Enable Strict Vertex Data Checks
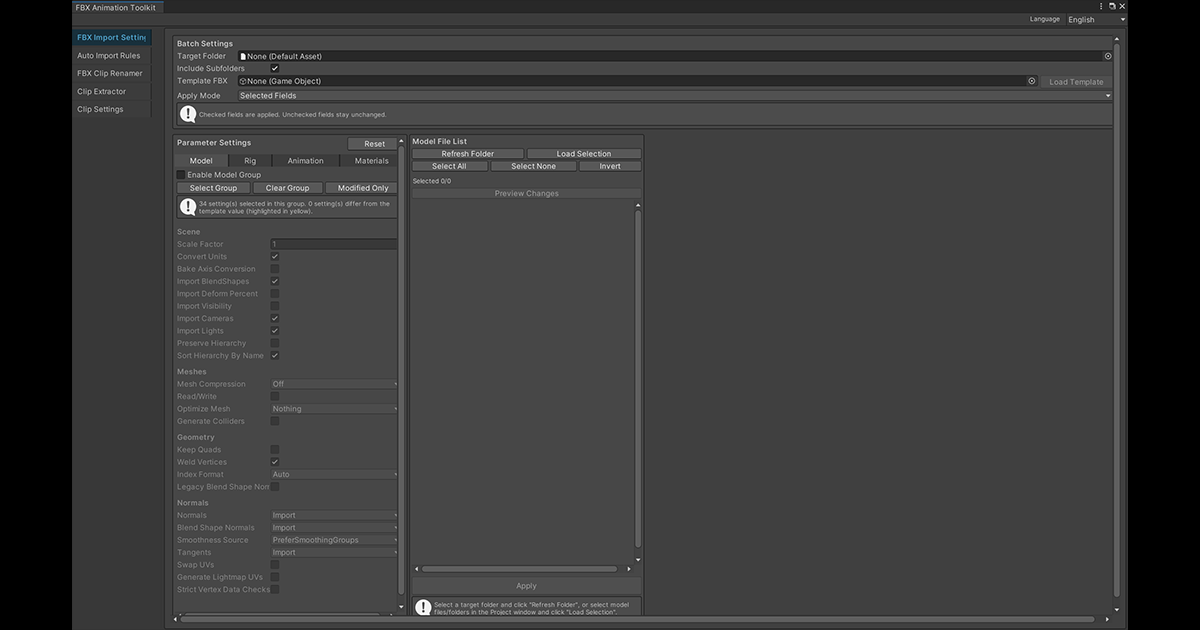Viewport: 1200px width, 630px height. (275, 590)
